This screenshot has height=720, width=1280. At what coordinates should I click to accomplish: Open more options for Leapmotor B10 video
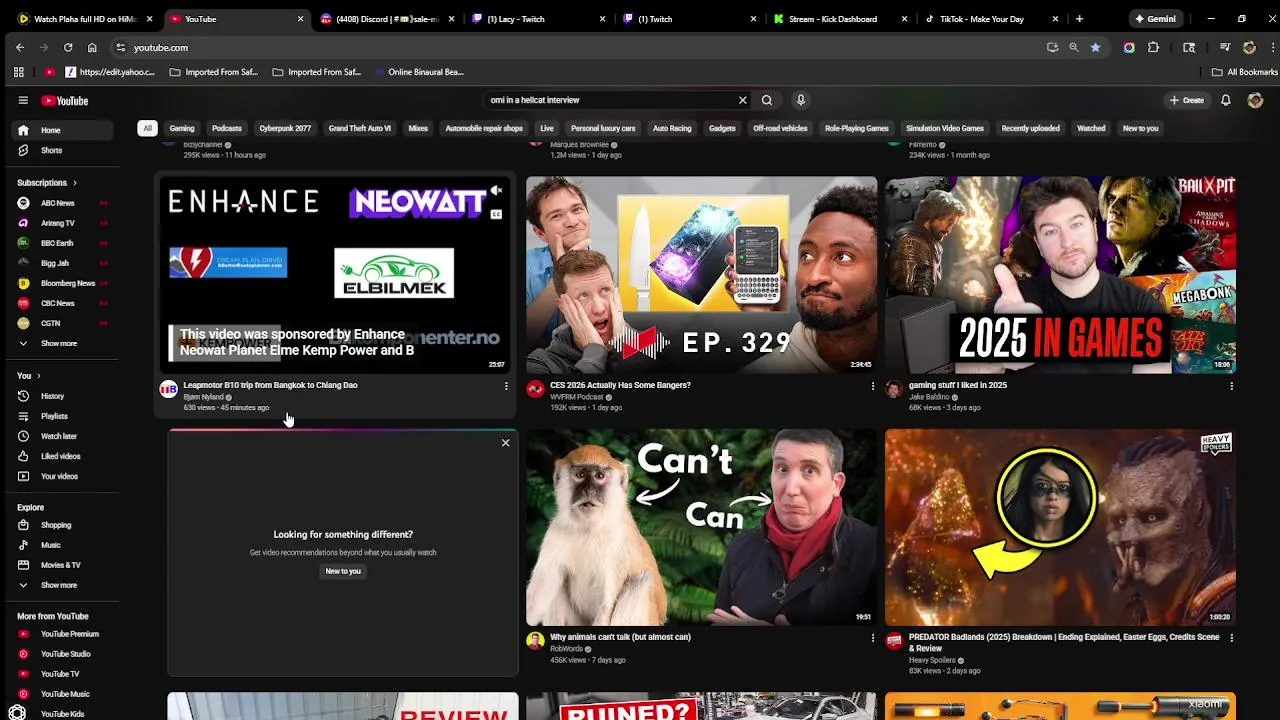506,386
